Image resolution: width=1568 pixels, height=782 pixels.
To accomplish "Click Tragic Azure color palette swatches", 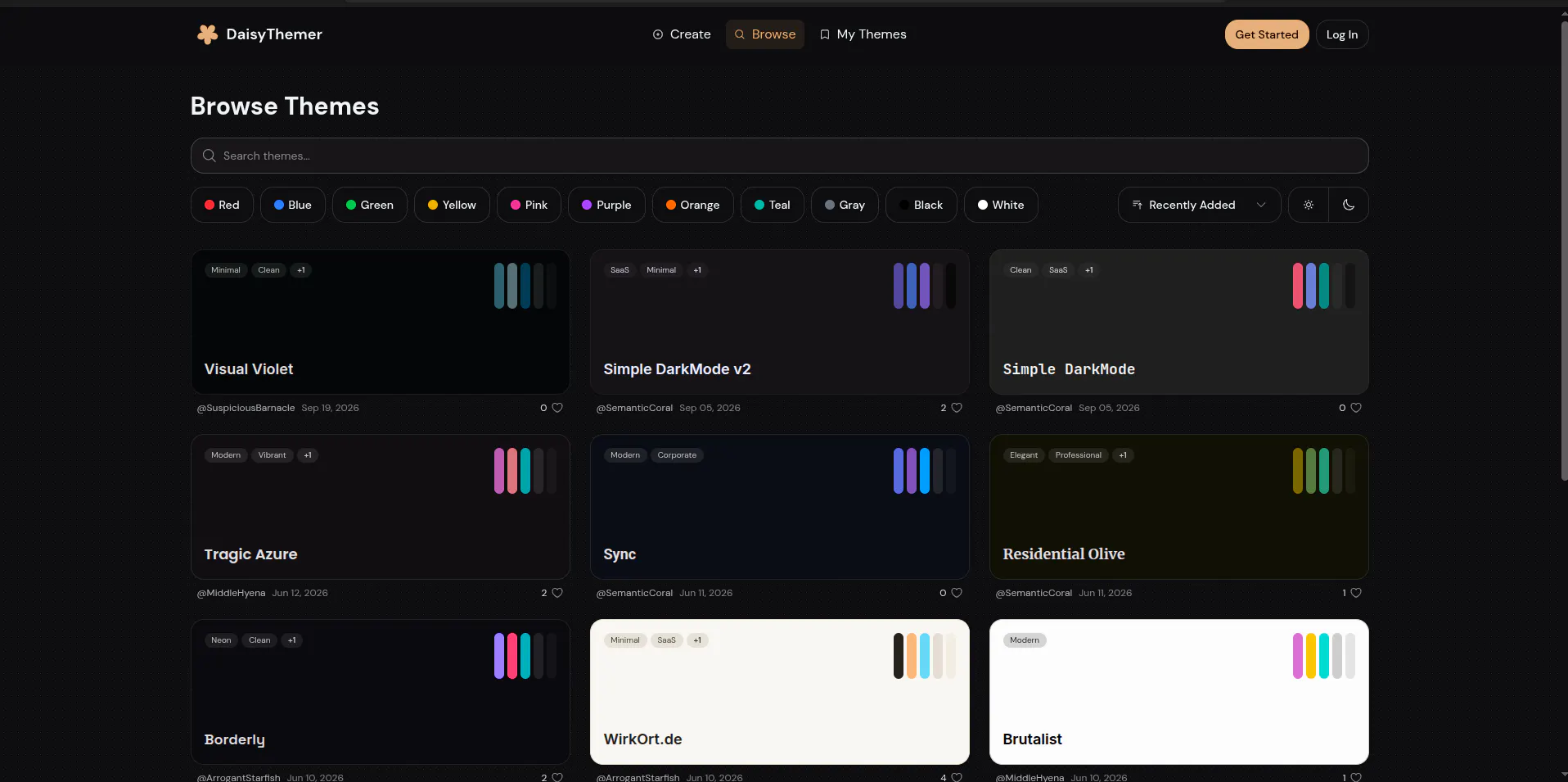I will (x=525, y=471).
